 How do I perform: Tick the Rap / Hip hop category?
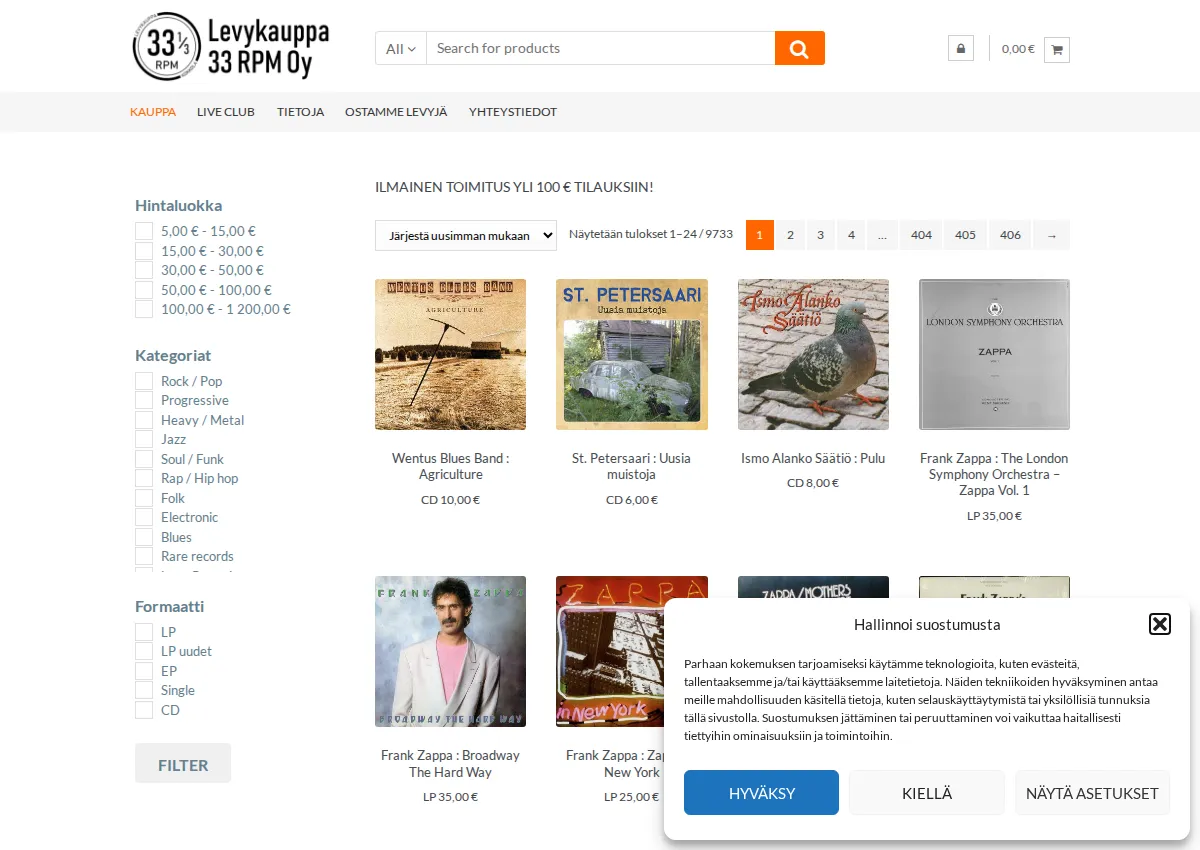(x=144, y=478)
